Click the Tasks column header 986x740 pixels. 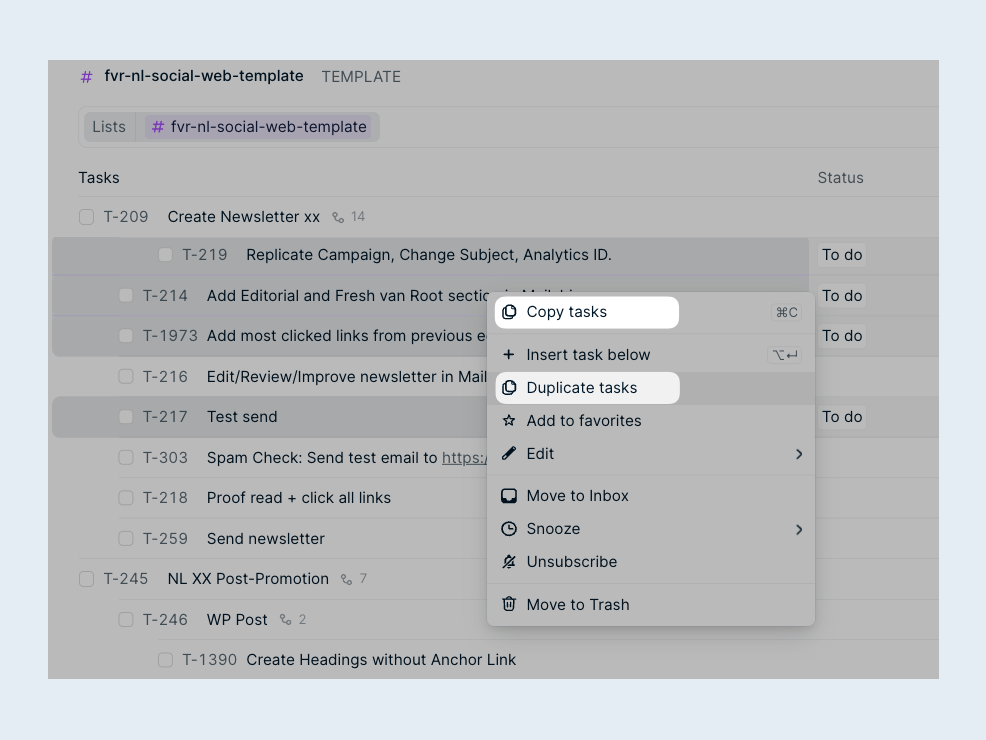point(99,178)
